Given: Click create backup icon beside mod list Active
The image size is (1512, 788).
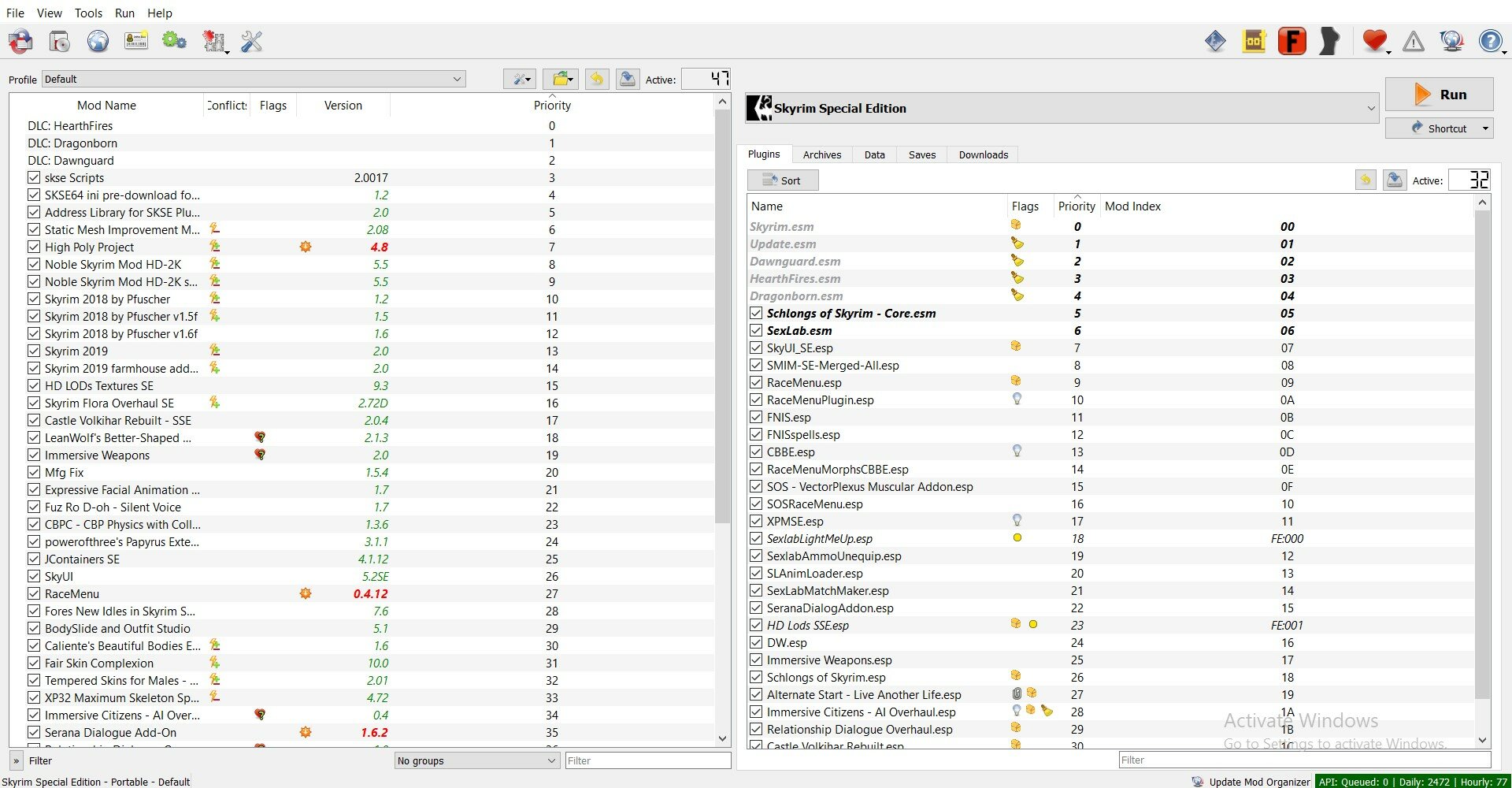Looking at the screenshot, I should 628,79.
